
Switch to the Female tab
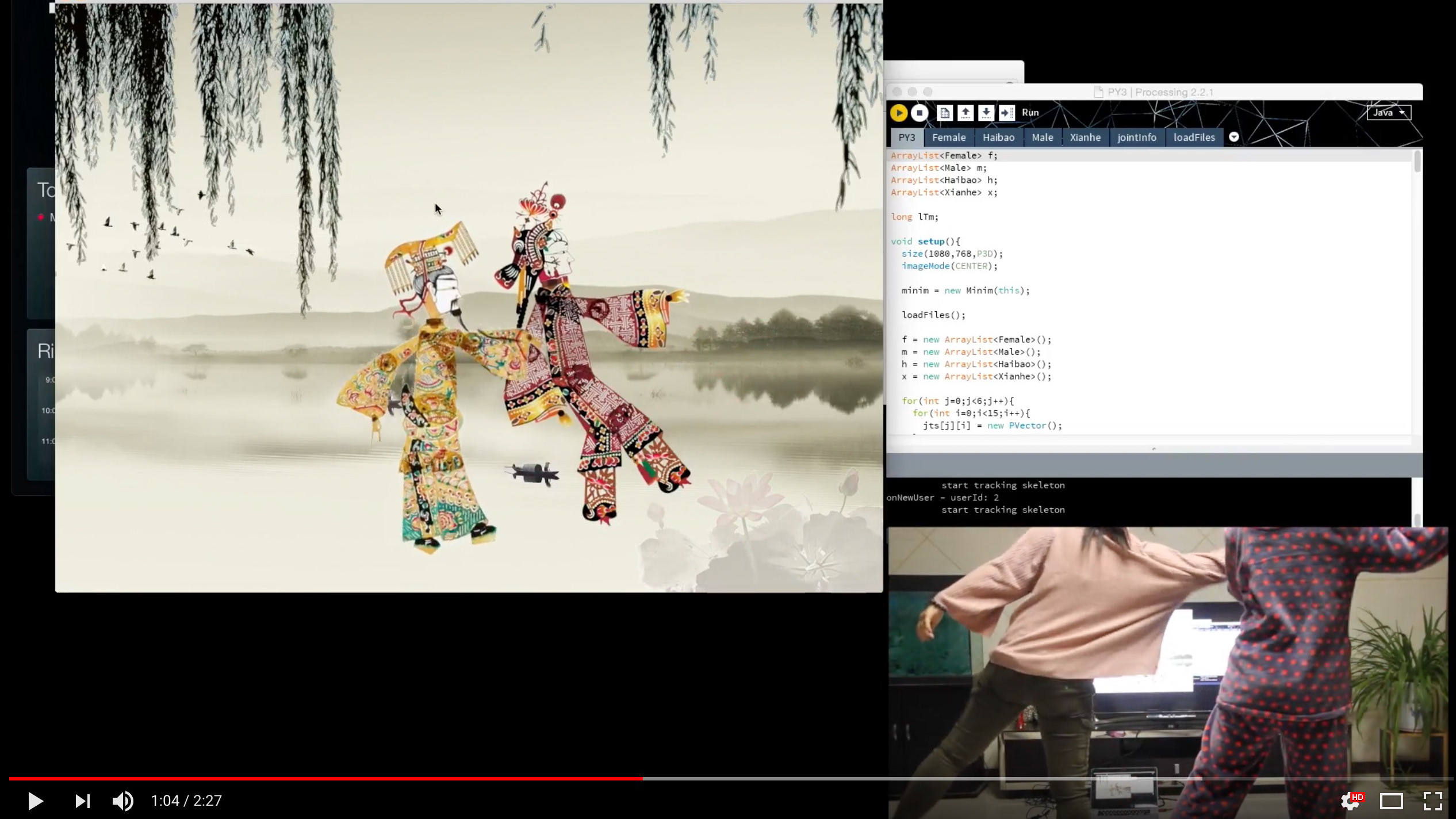pos(949,137)
